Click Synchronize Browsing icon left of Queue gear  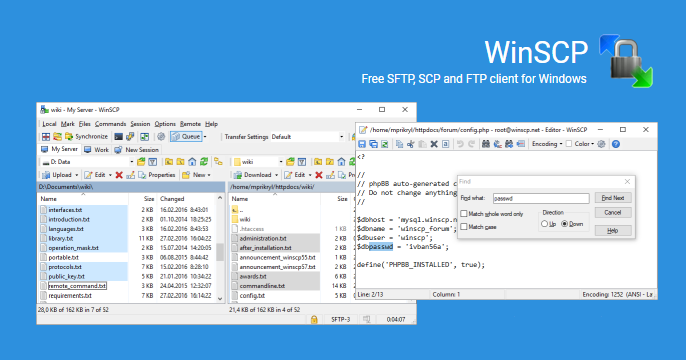coord(145,136)
